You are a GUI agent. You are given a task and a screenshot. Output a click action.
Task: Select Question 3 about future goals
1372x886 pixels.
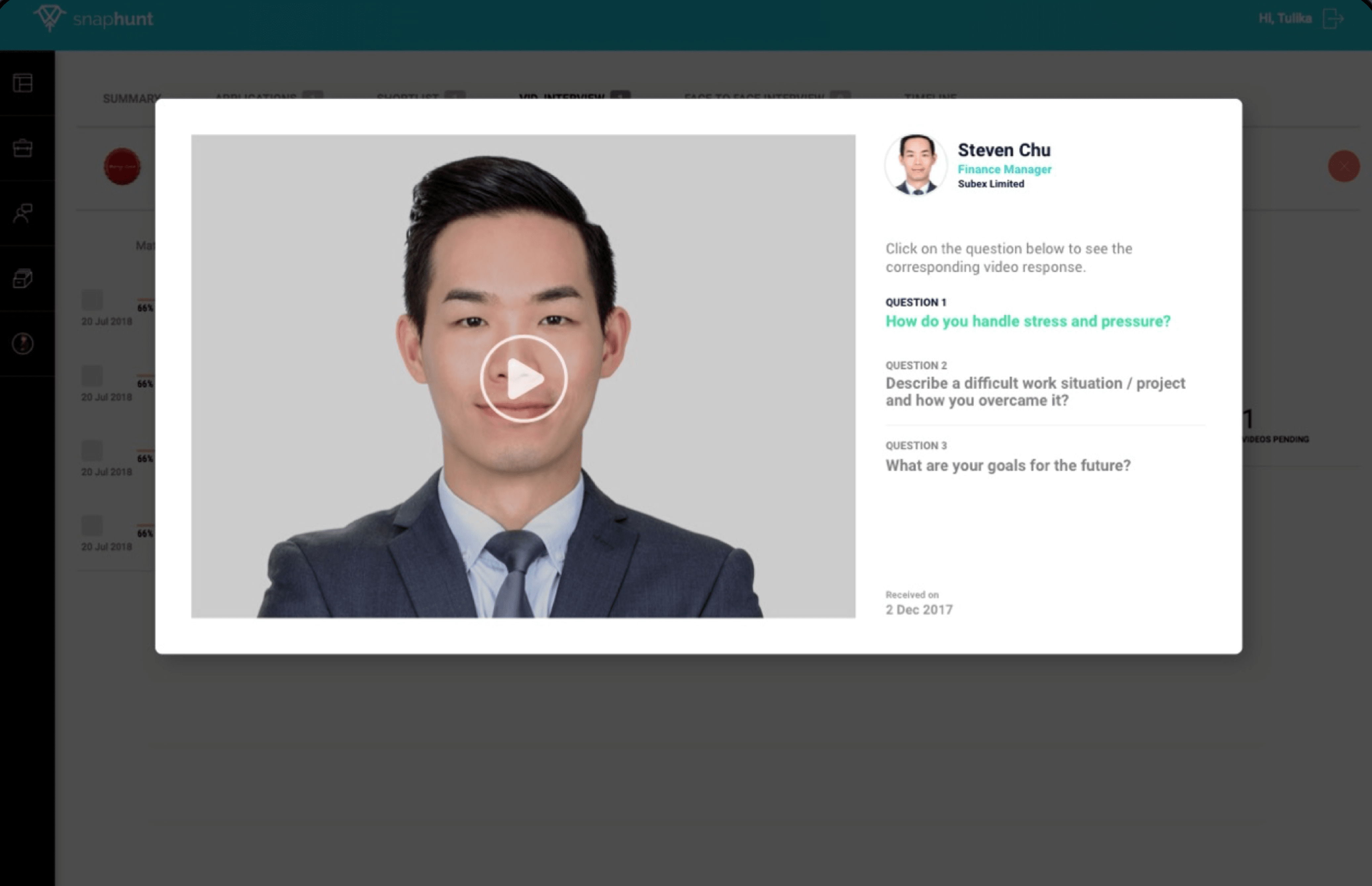pyautogui.click(x=1008, y=465)
